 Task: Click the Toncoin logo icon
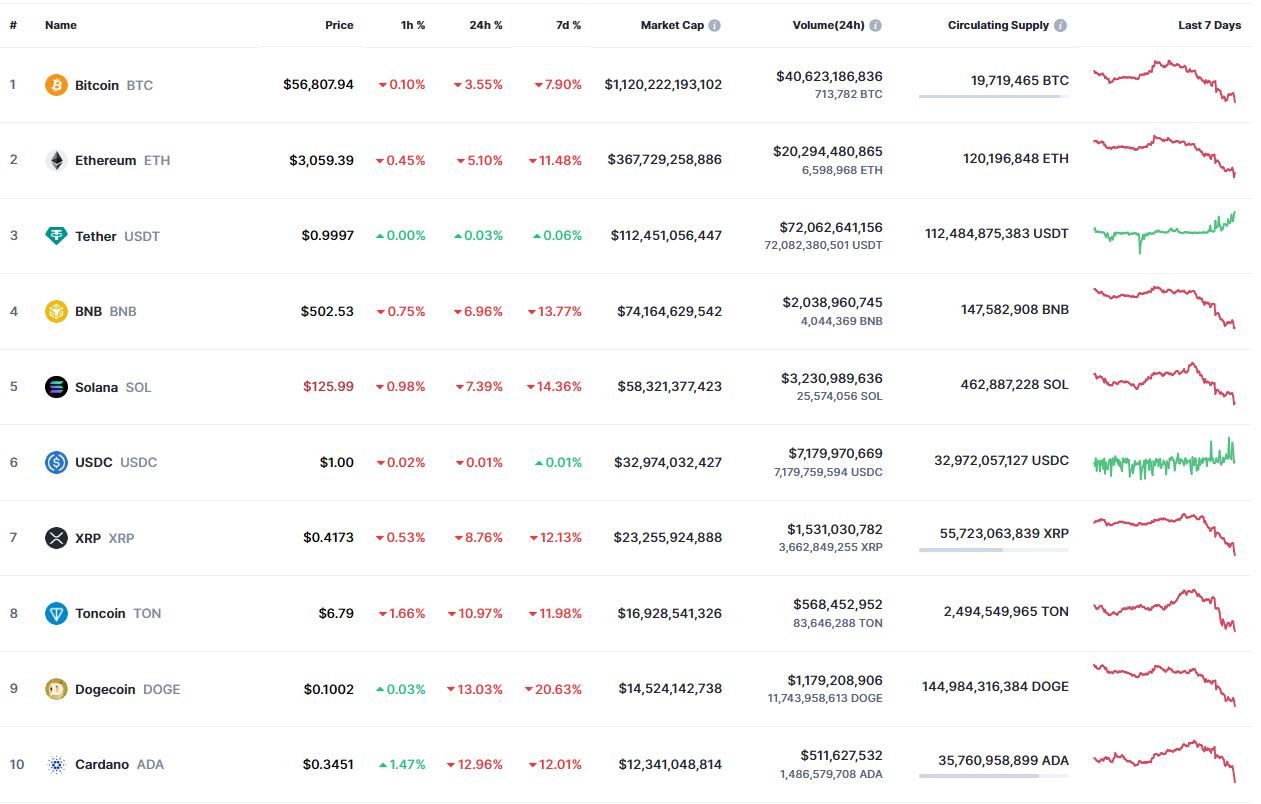click(x=56, y=613)
